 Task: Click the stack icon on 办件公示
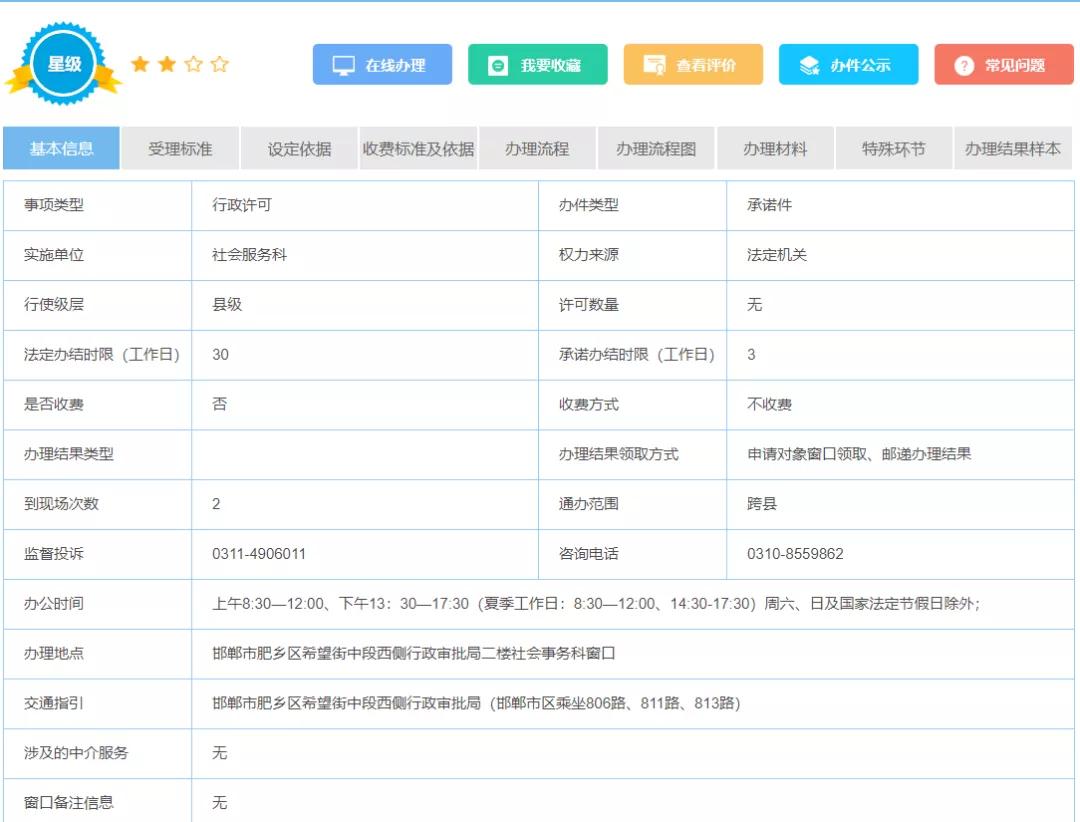809,66
